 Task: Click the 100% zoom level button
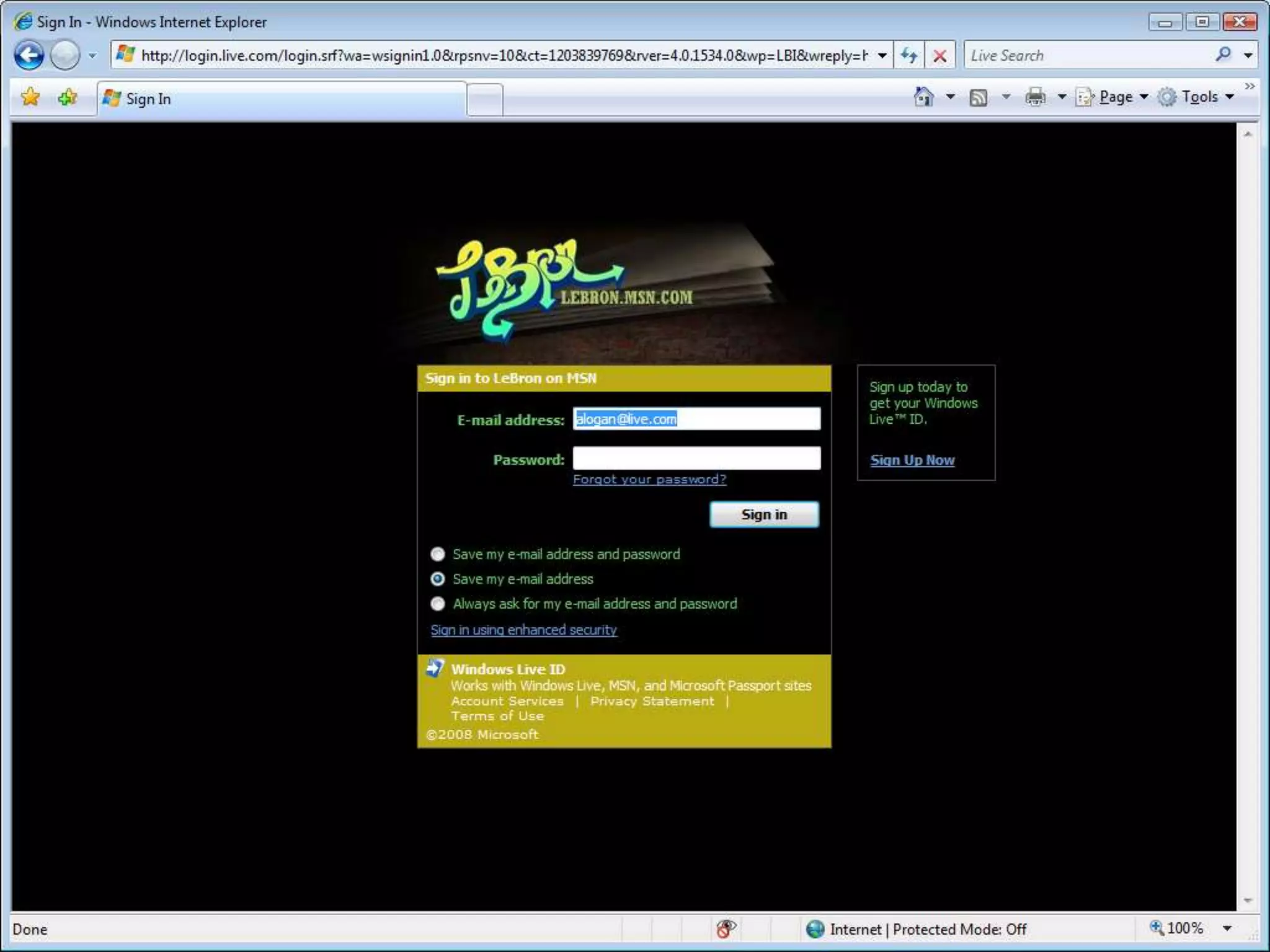click(1176, 928)
